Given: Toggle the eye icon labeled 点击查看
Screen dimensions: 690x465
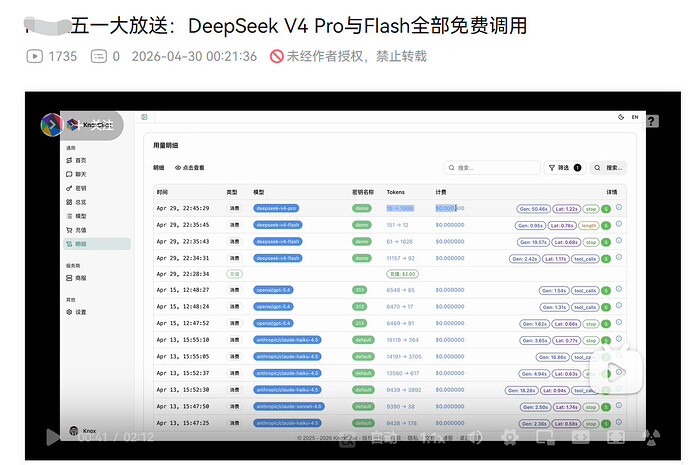Looking at the screenshot, I should (x=190, y=168).
